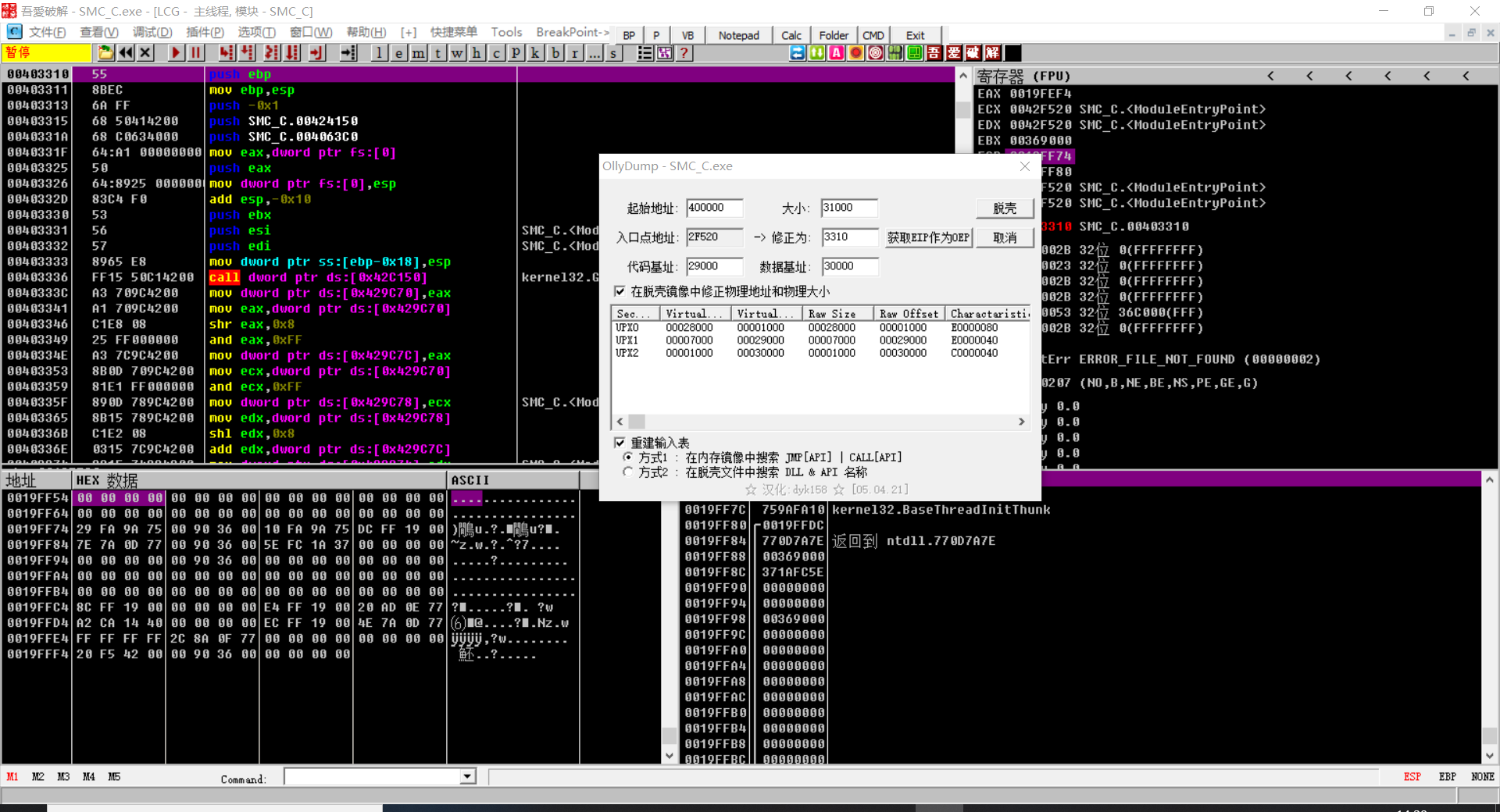Click the red question mark help icon
This screenshot has height=812, width=1500.
point(684,53)
